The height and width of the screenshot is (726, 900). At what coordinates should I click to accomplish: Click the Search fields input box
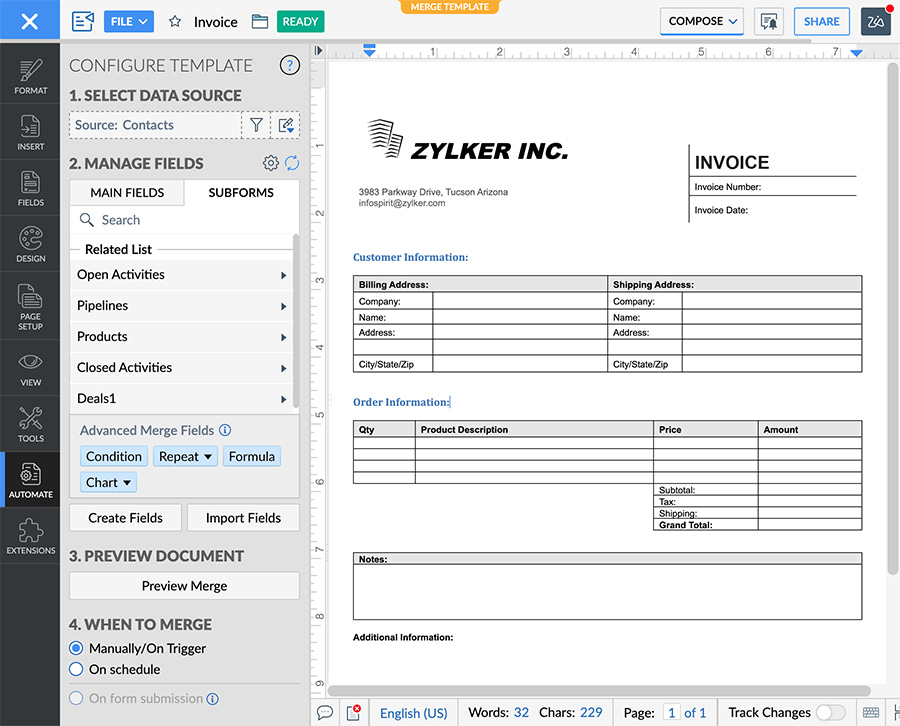point(184,220)
